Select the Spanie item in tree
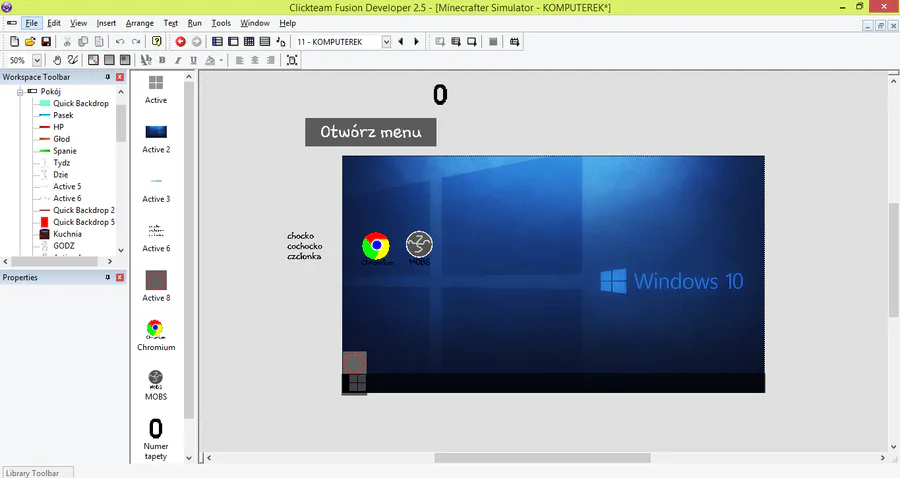This screenshot has height=478, width=900. [65, 150]
